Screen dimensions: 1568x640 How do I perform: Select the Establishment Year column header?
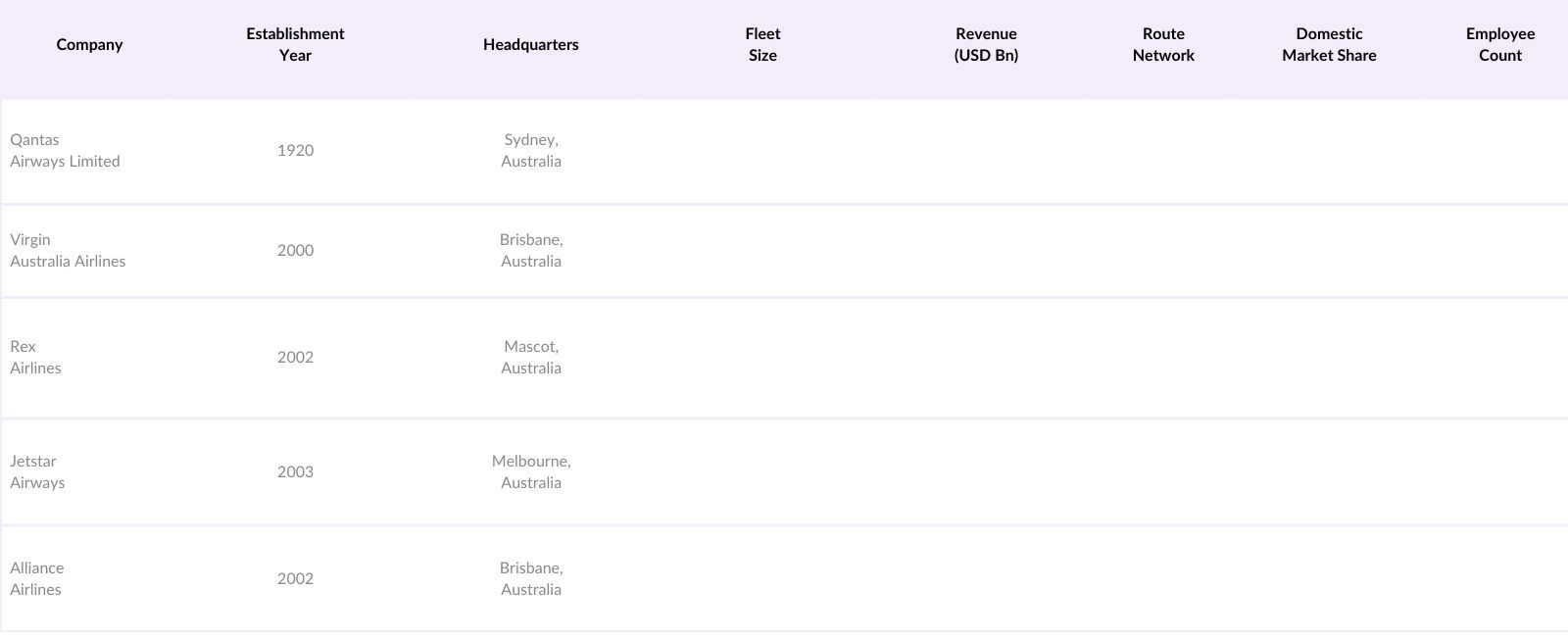pos(295,45)
